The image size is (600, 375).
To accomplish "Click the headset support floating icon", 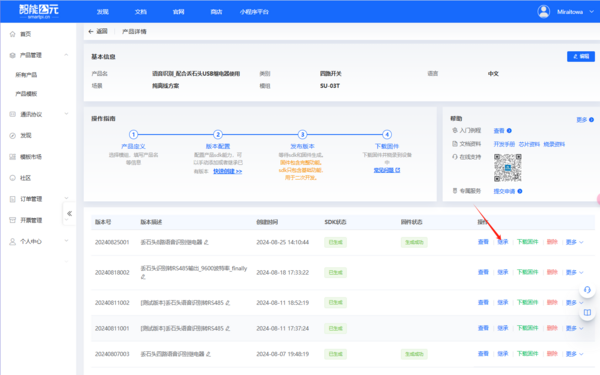I will tap(587, 290).
